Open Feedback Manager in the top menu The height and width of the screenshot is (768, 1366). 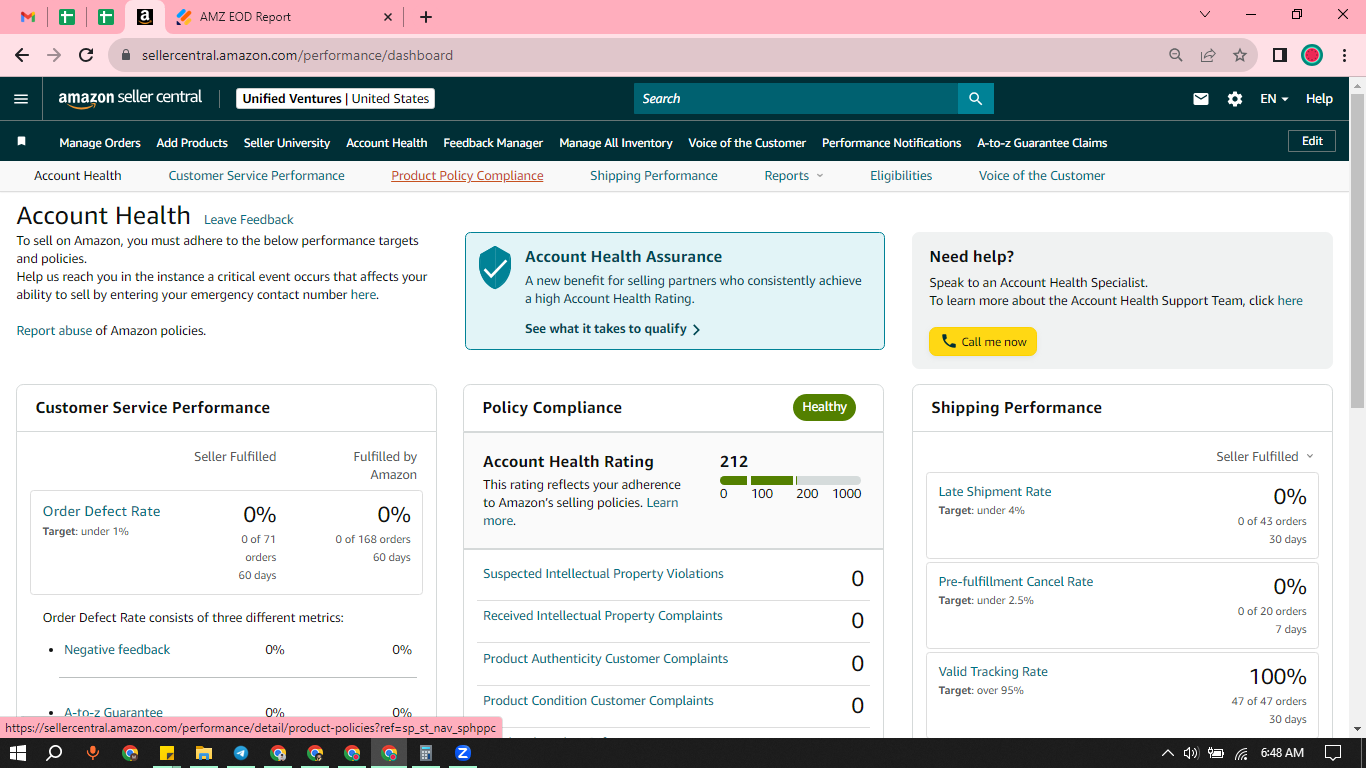click(493, 143)
